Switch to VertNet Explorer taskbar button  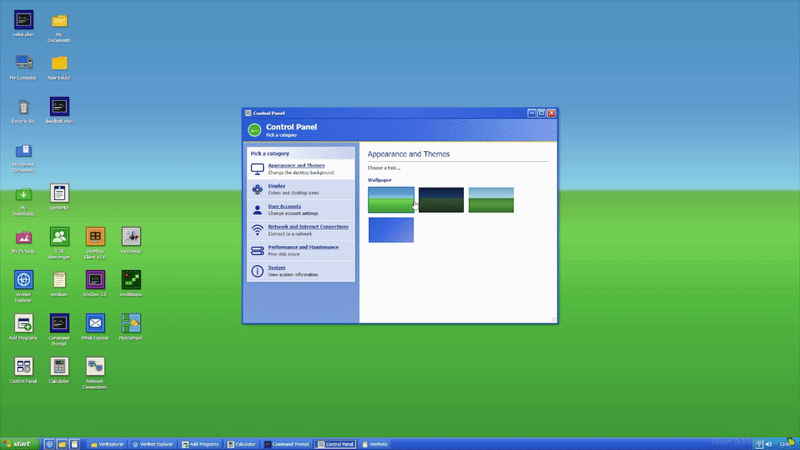click(153, 444)
